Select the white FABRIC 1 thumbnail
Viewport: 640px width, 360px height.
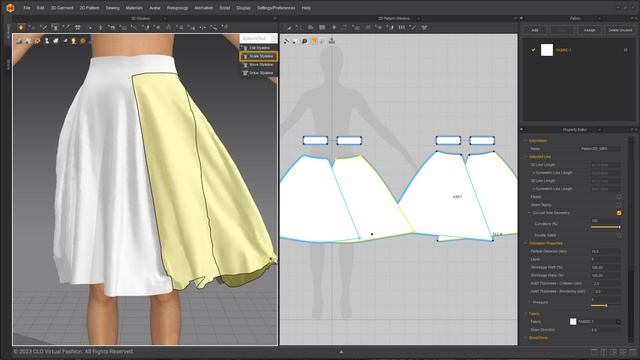547,50
